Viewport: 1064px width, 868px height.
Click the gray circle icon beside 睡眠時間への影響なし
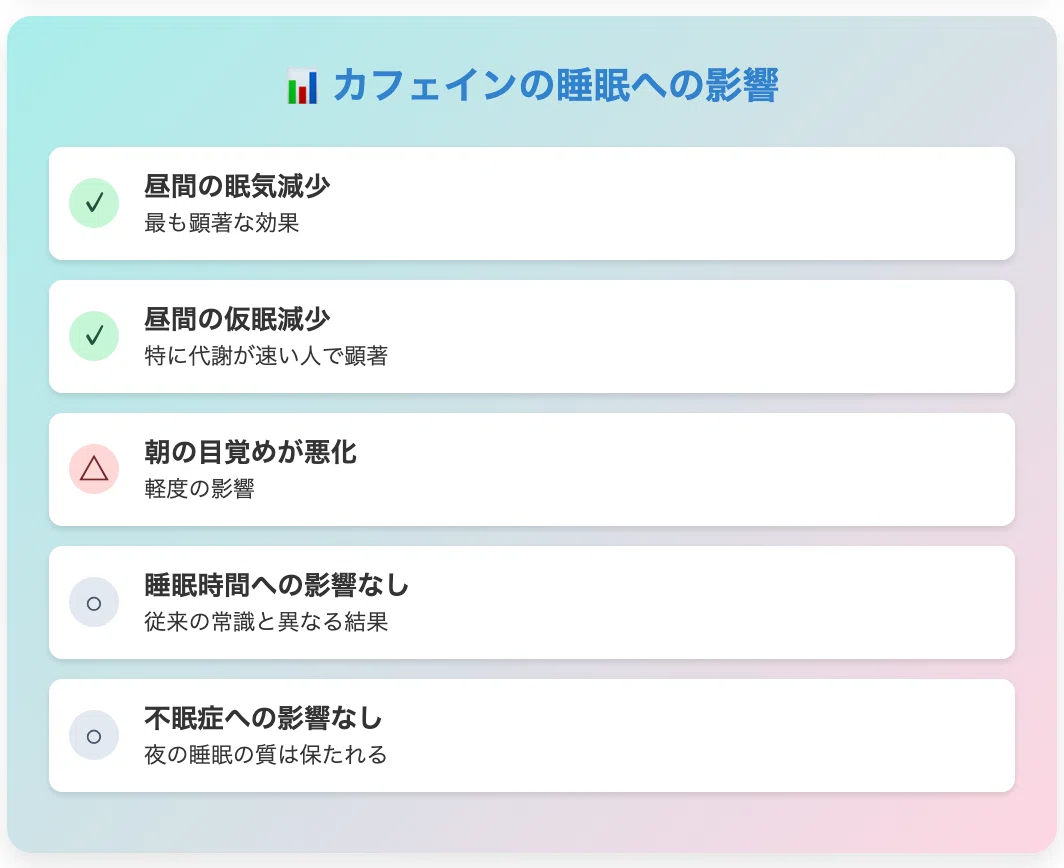coord(94,602)
